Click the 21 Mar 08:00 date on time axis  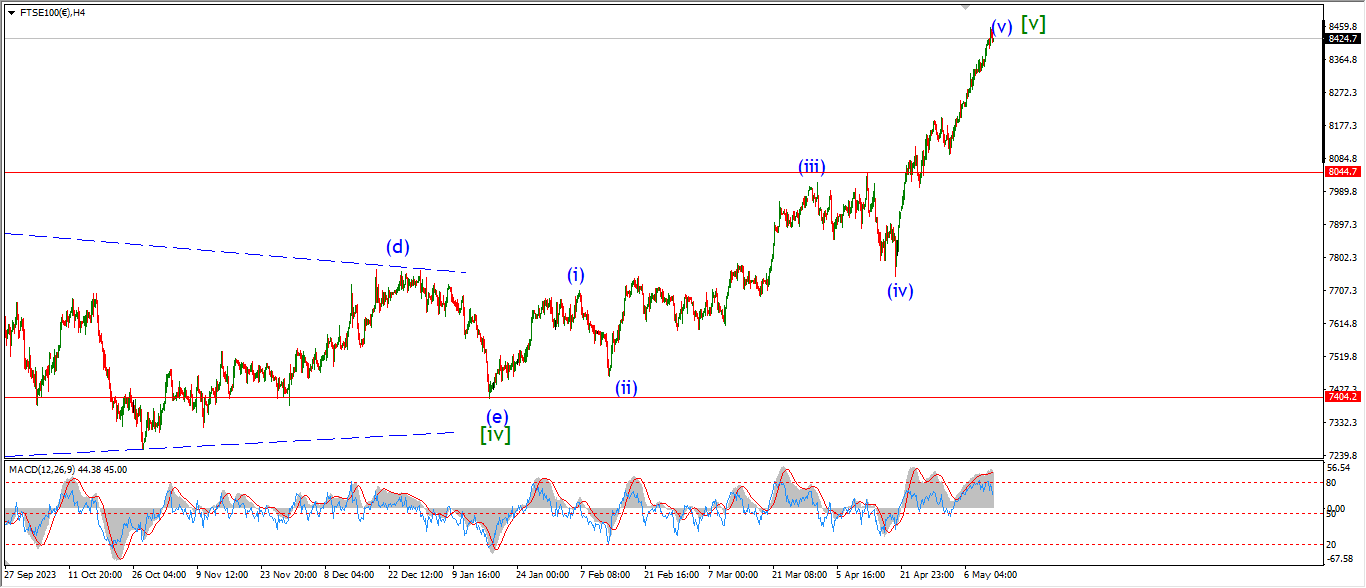click(799, 575)
